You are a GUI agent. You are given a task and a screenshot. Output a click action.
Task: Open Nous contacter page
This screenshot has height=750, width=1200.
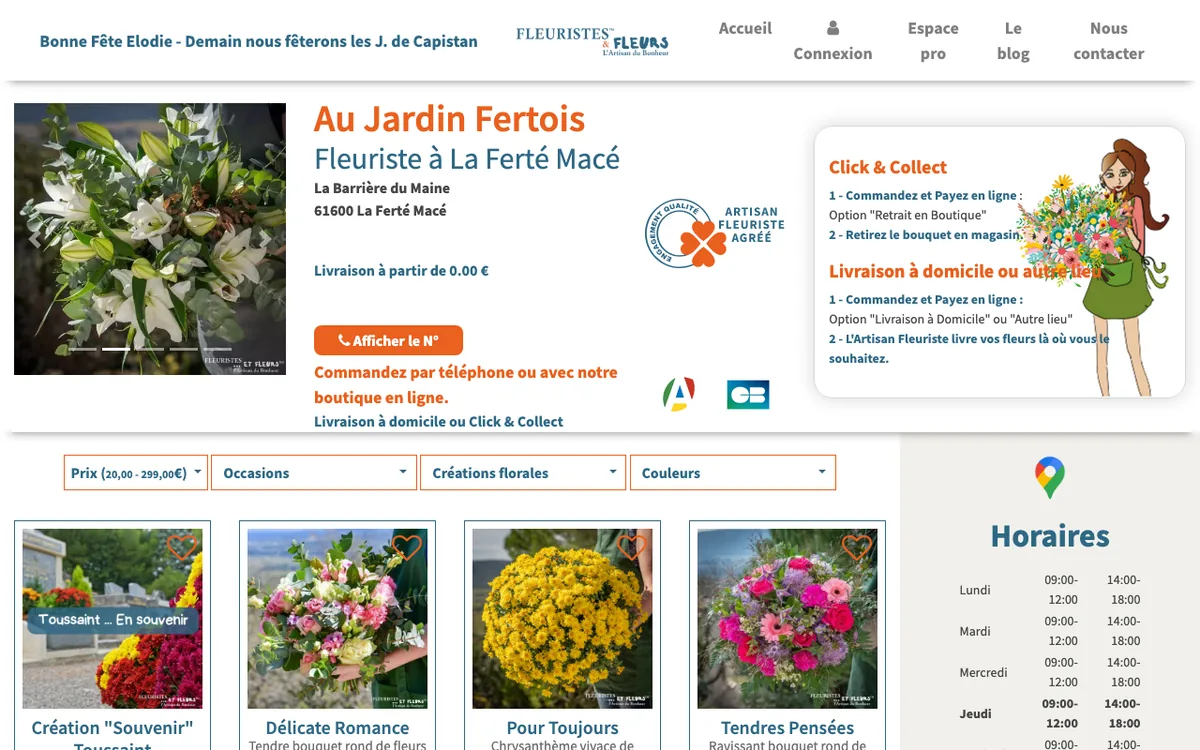[1108, 41]
